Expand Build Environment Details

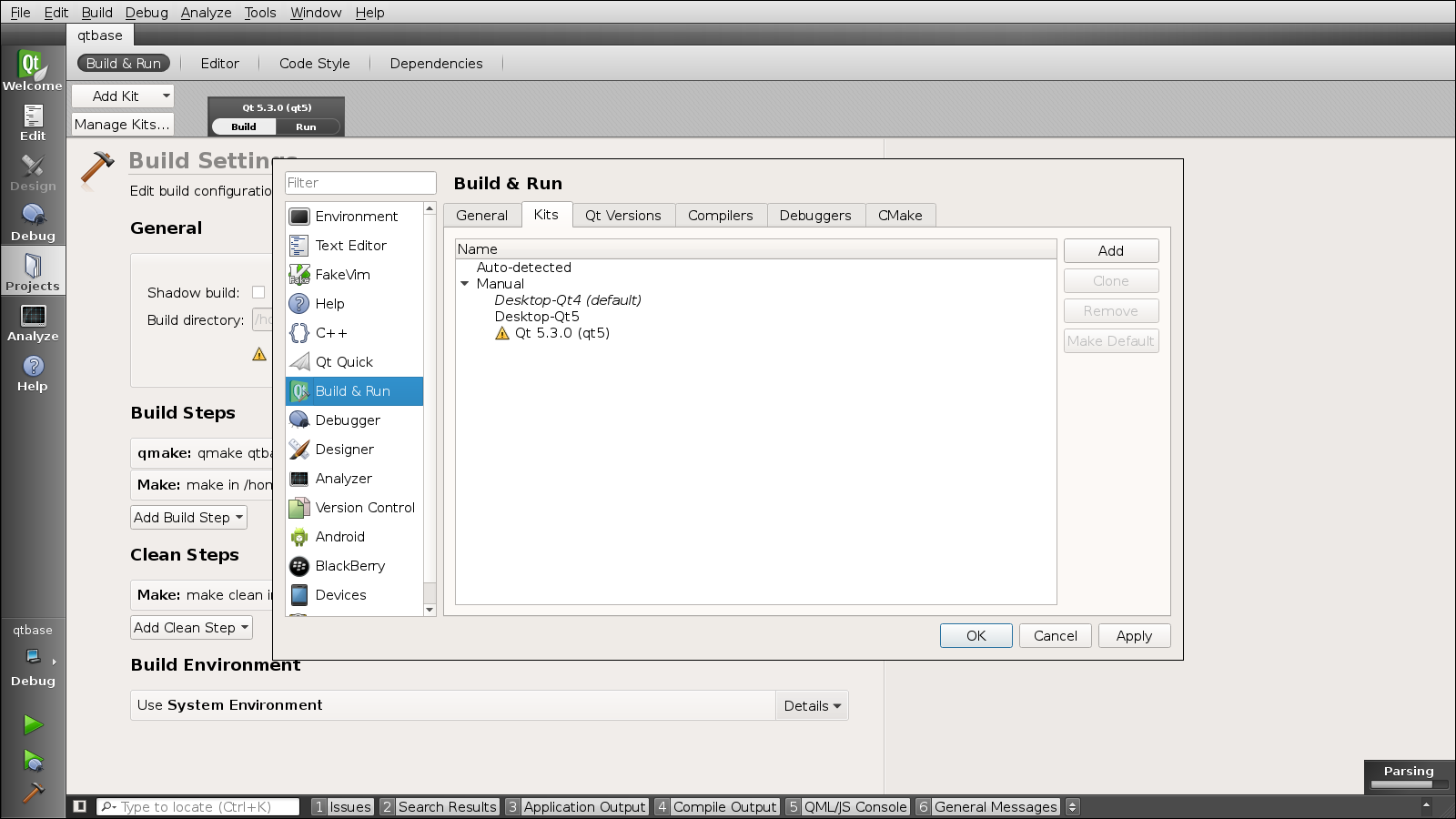(812, 705)
